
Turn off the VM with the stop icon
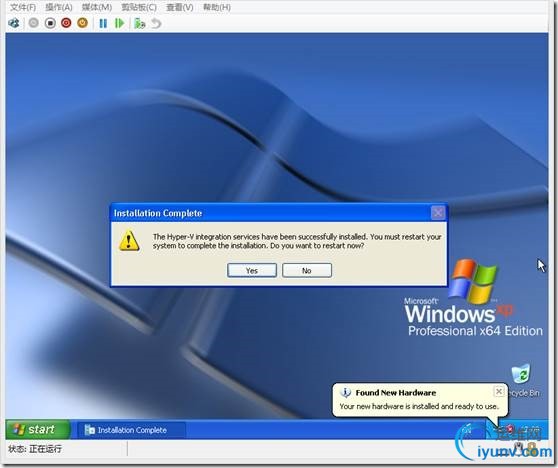(50, 23)
